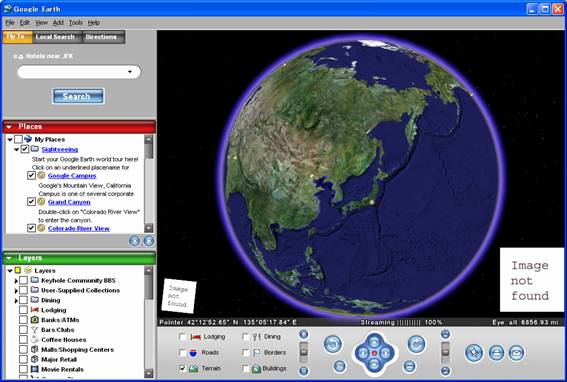This screenshot has width=567, height=382.
Task: Open the Colorado River View link
Action: tap(78, 228)
